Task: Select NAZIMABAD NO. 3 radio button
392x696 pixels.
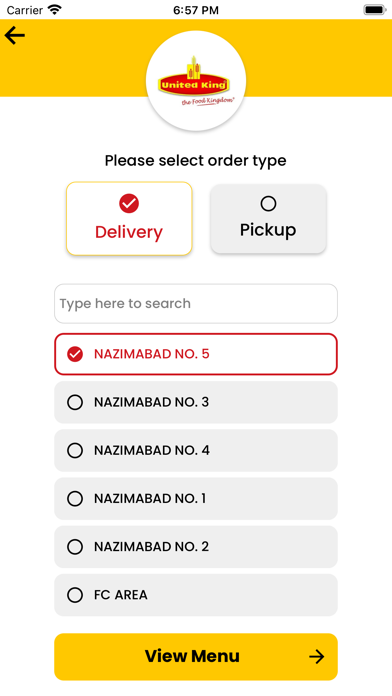Action: pyautogui.click(x=75, y=403)
